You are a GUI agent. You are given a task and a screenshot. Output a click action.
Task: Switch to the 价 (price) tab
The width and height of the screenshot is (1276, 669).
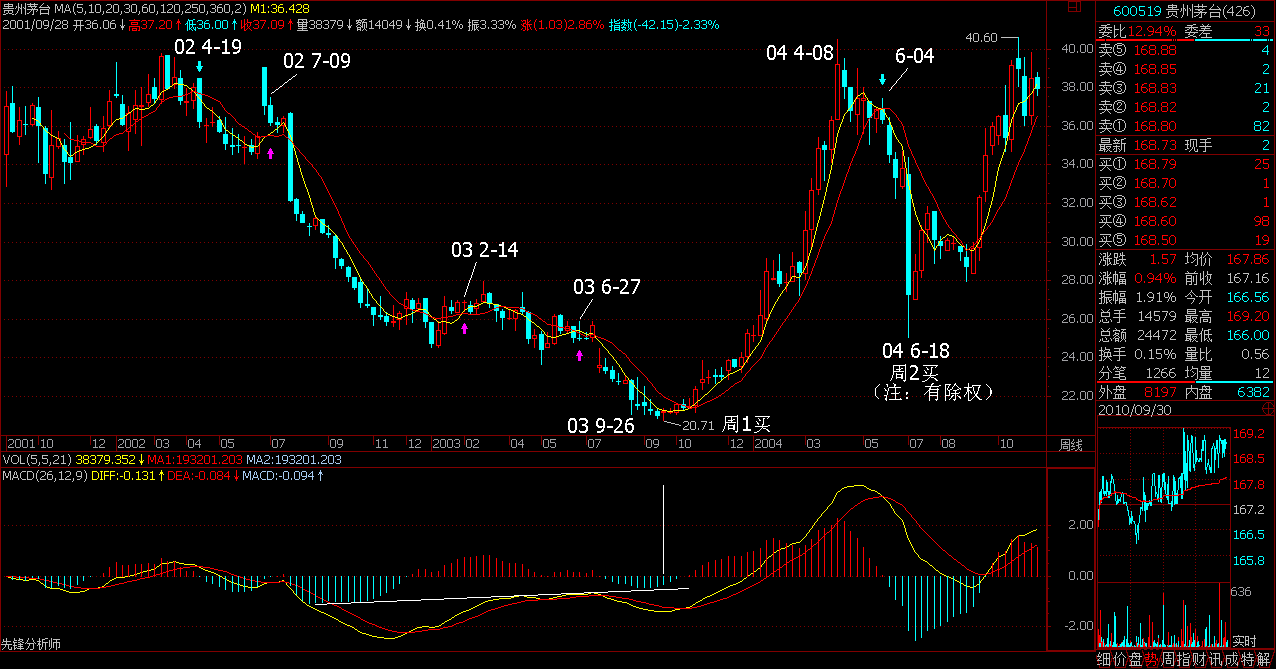(1120, 659)
